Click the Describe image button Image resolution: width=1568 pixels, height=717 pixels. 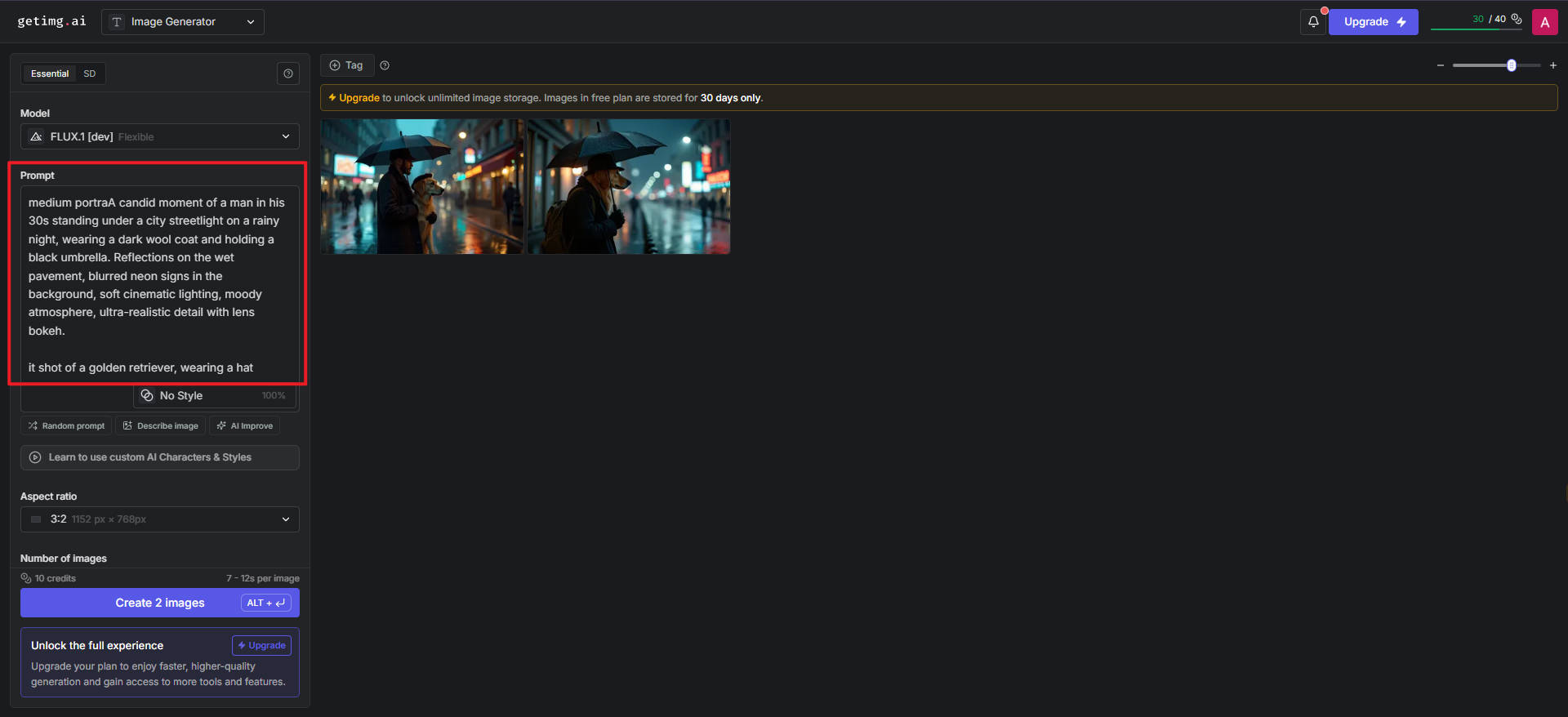point(161,425)
